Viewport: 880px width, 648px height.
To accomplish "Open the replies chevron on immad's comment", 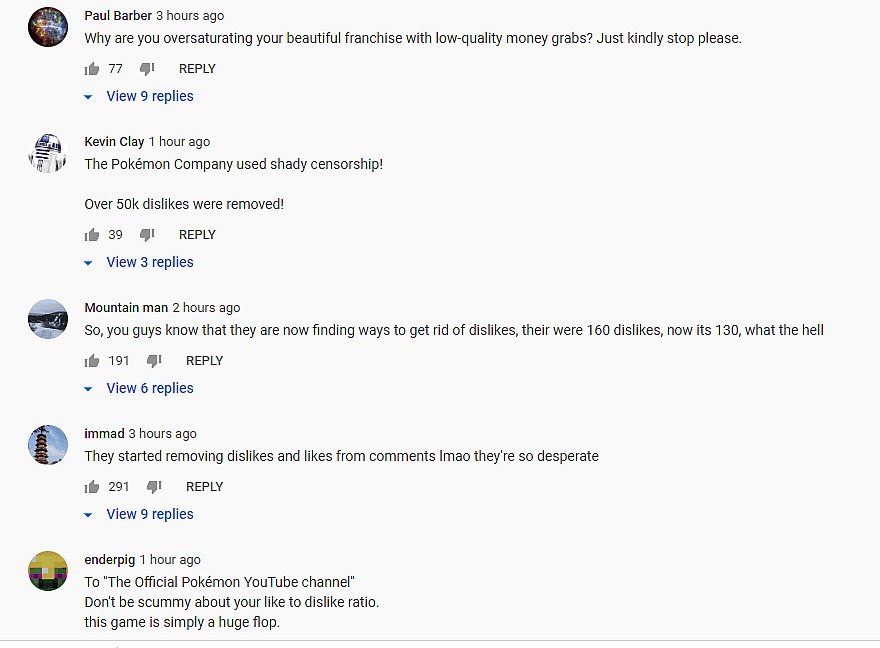I will point(88,514).
